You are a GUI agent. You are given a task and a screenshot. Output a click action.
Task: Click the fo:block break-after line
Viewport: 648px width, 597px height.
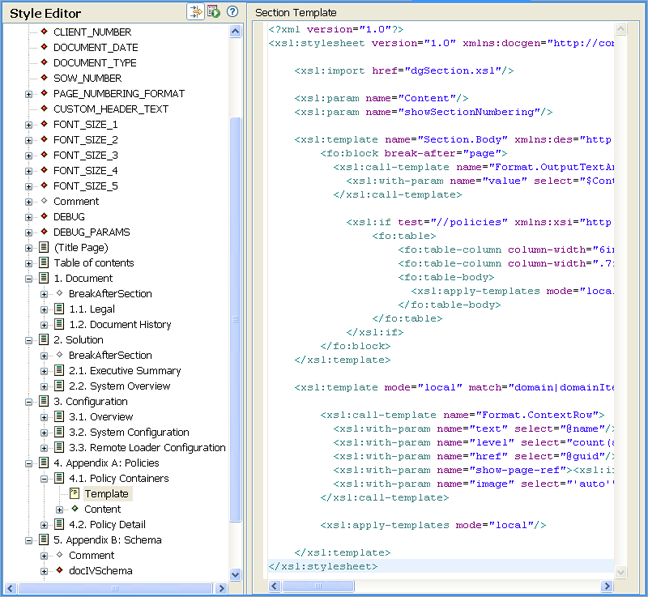(x=413, y=153)
